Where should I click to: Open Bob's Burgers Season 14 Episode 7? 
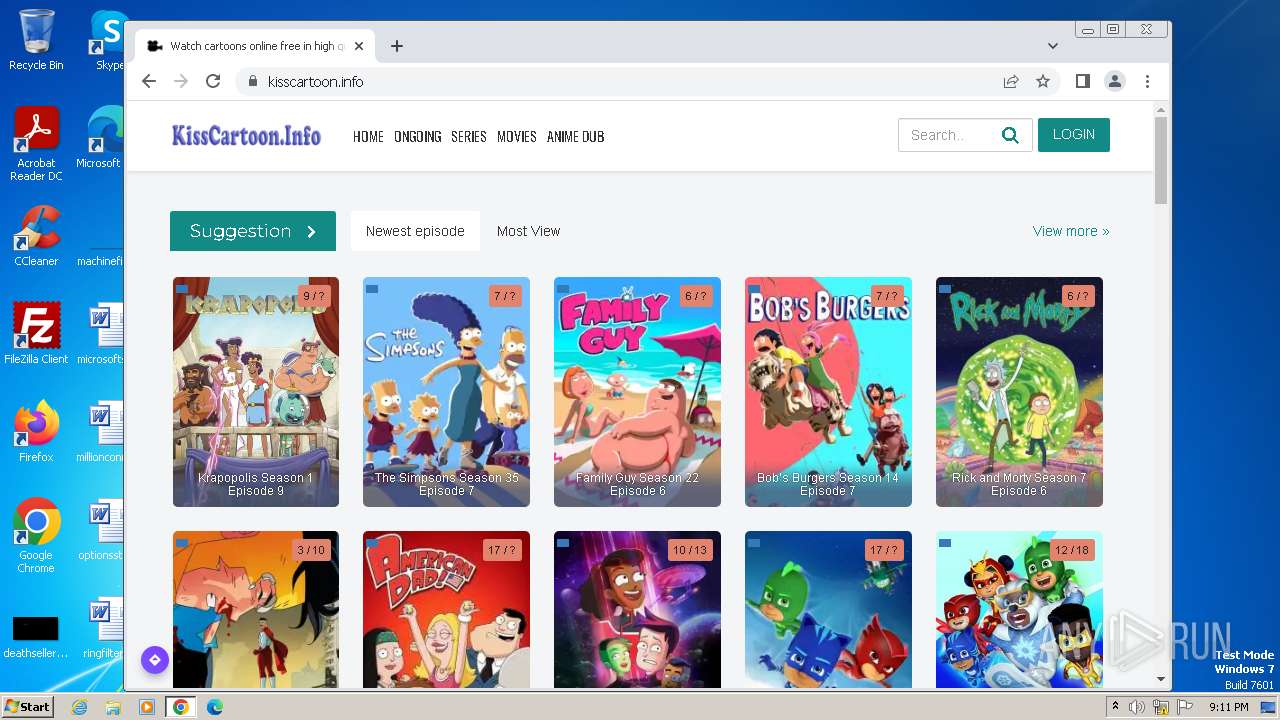pyautogui.click(x=828, y=392)
